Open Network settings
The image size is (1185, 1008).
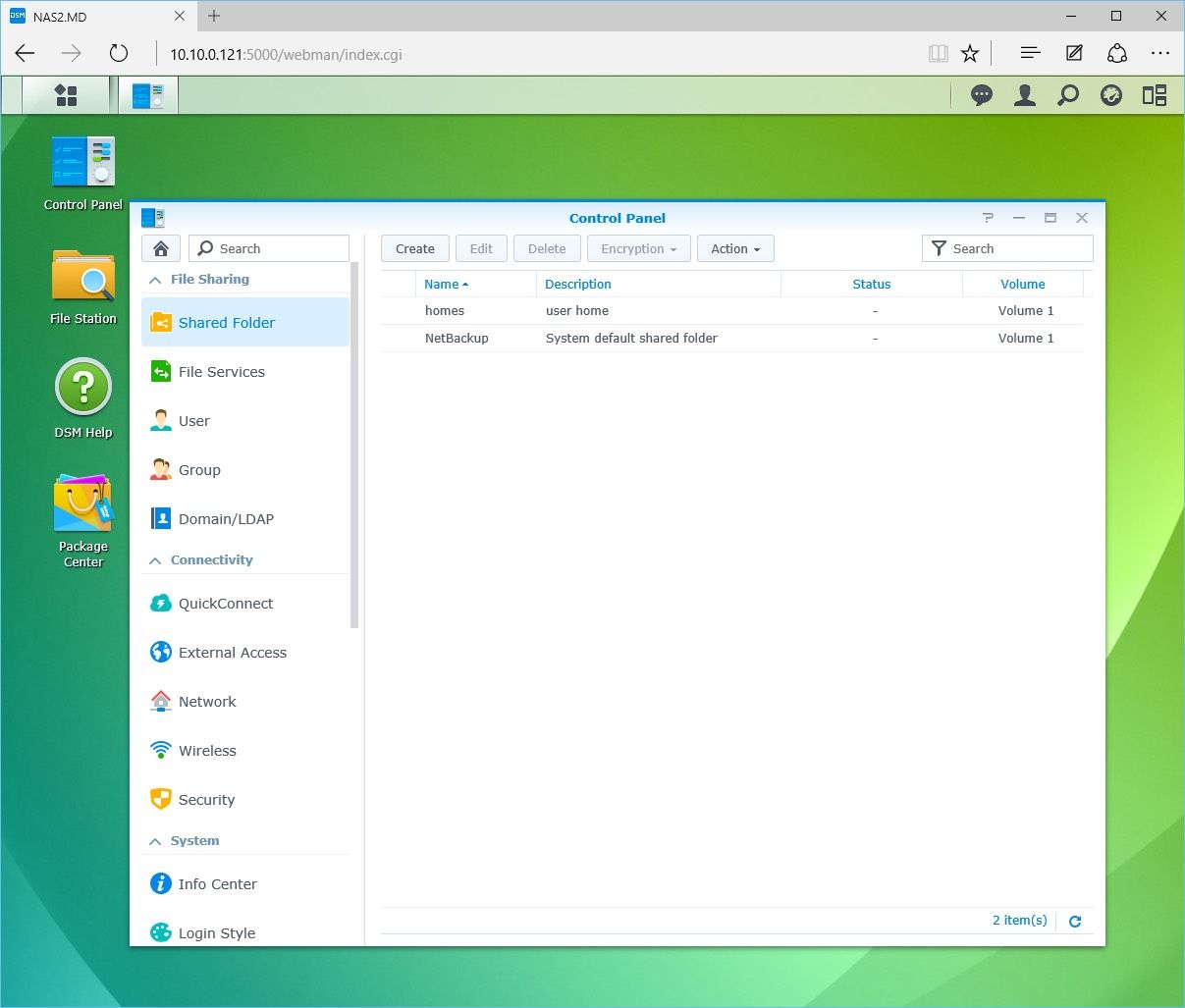click(245, 701)
